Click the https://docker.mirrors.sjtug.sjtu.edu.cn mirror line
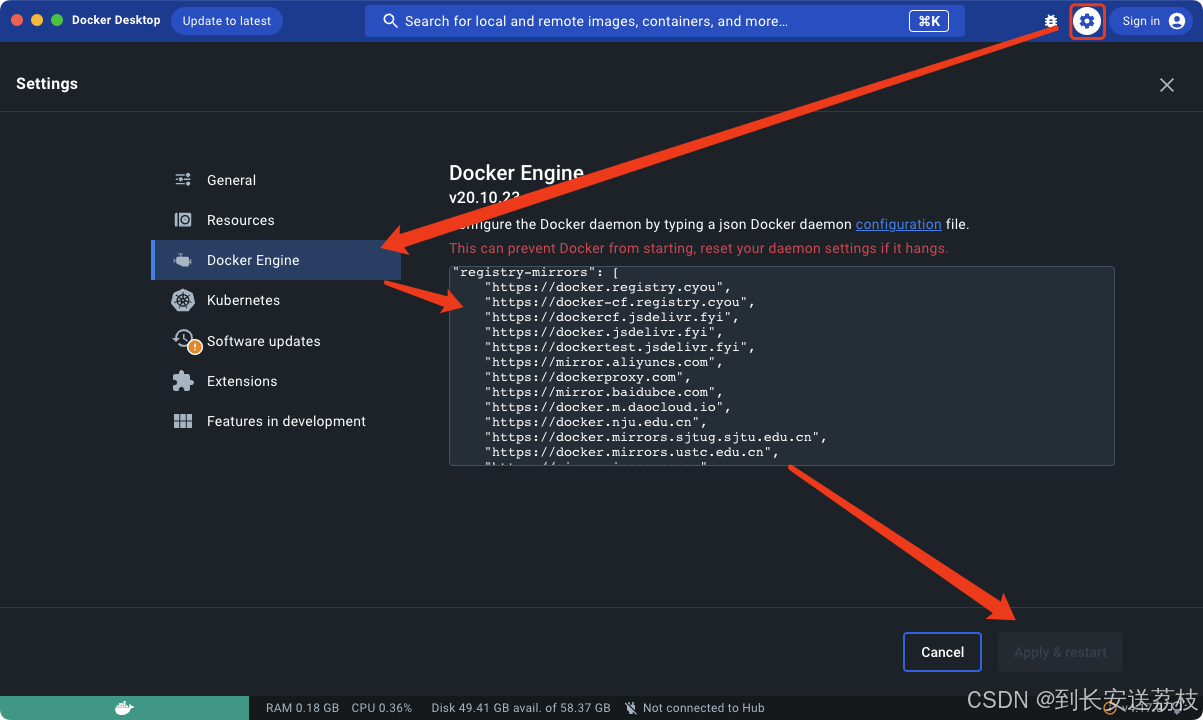Screen dimensions: 1203x720 pyautogui.click(x=656, y=437)
